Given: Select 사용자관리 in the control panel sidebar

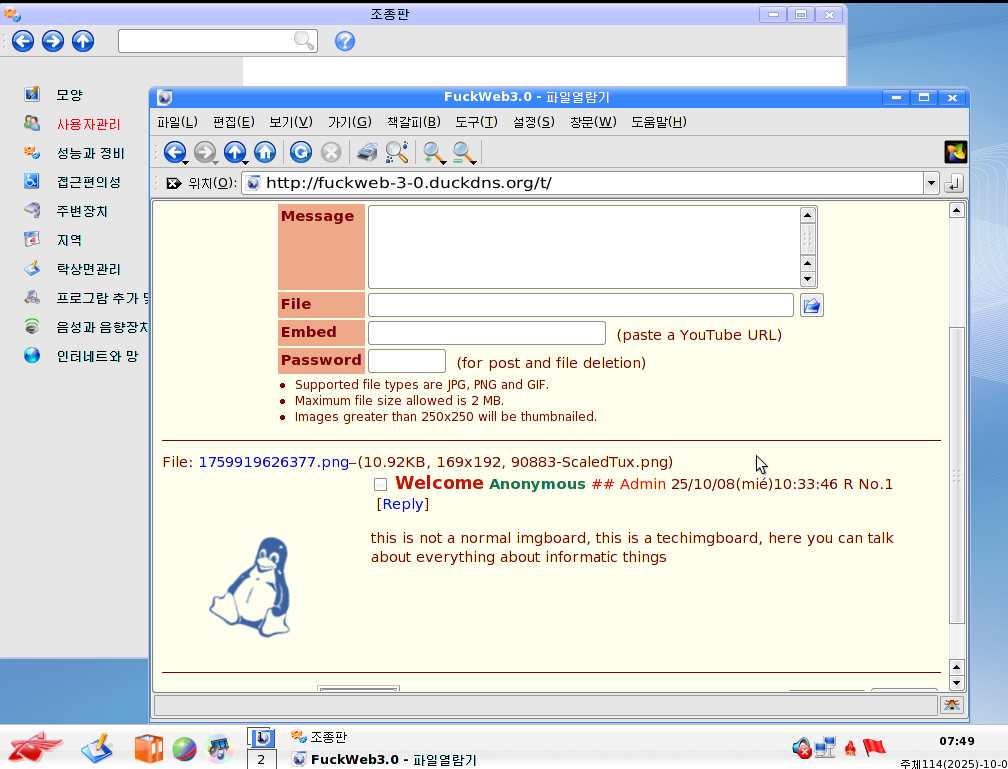Looking at the screenshot, I should coord(88,124).
